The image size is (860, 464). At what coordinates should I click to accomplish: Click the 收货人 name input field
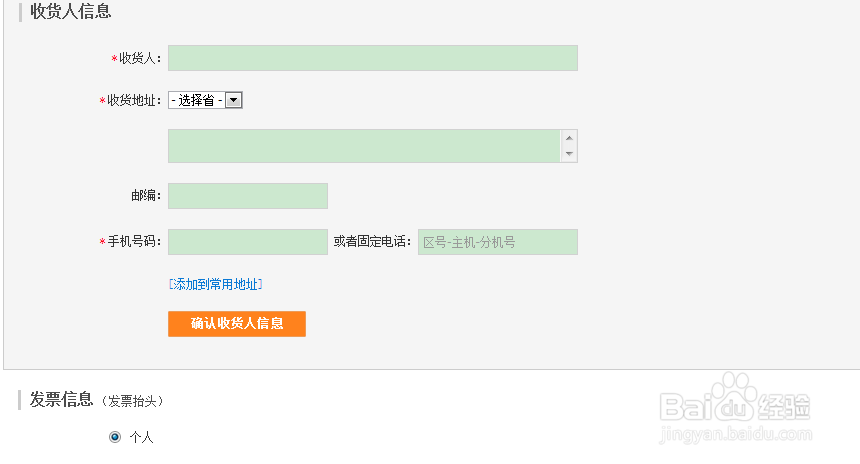coord(372,58)
